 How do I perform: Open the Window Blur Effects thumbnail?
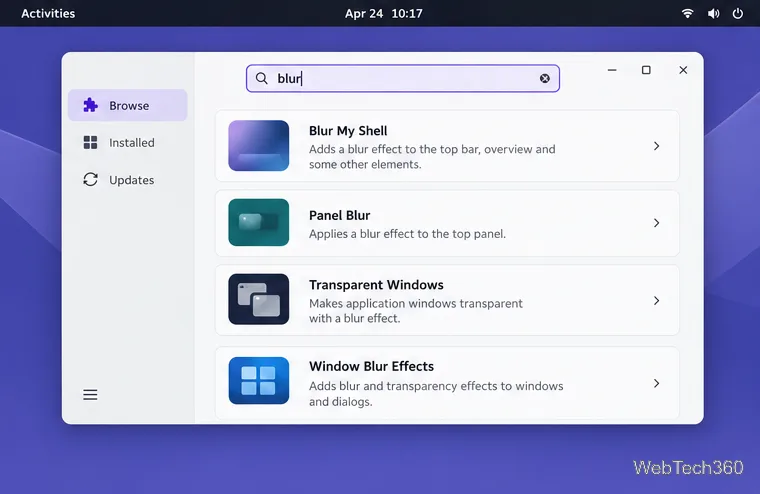[259, 381]
